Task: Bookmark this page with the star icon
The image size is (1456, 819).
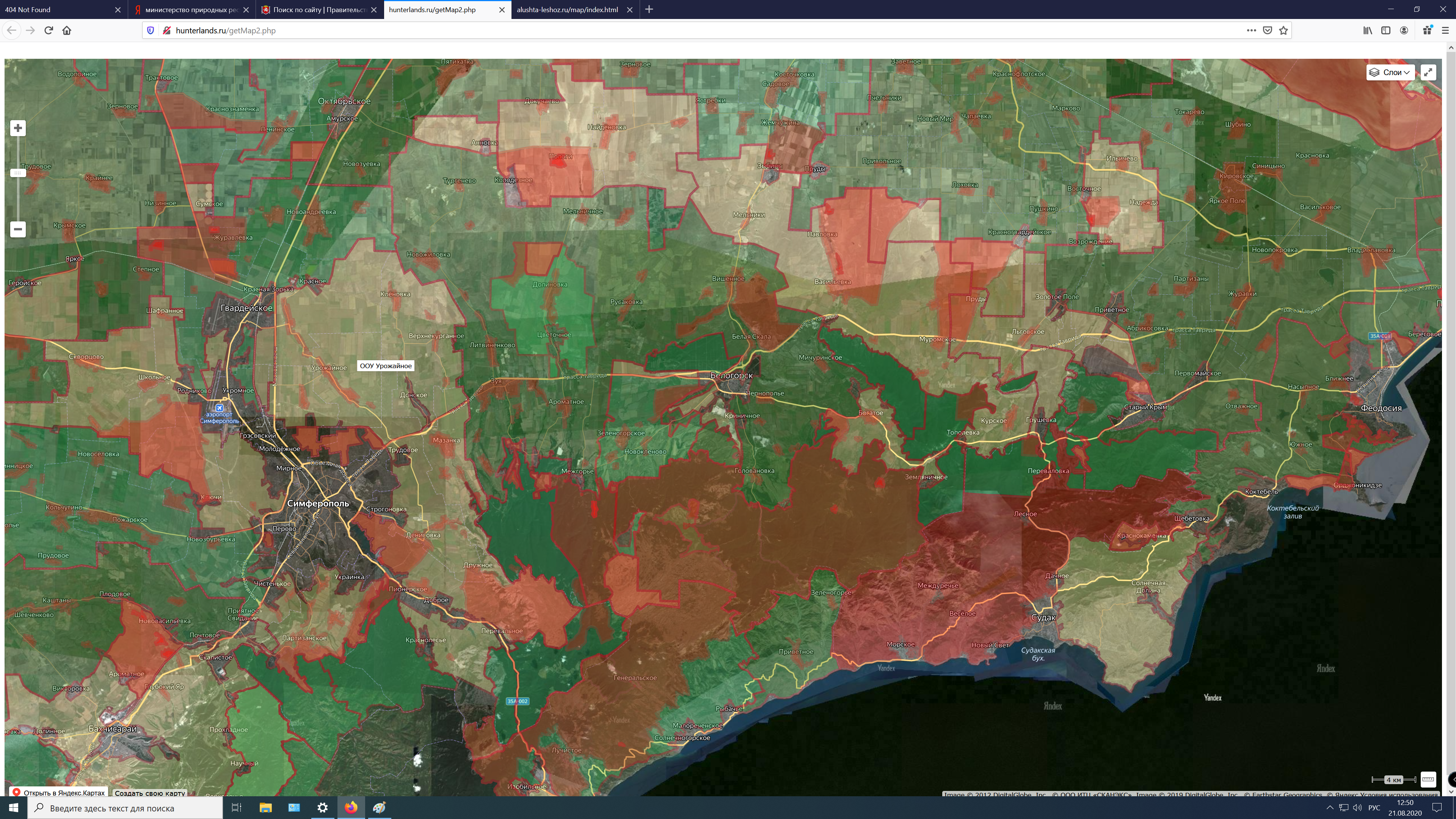Action: 1283,30
